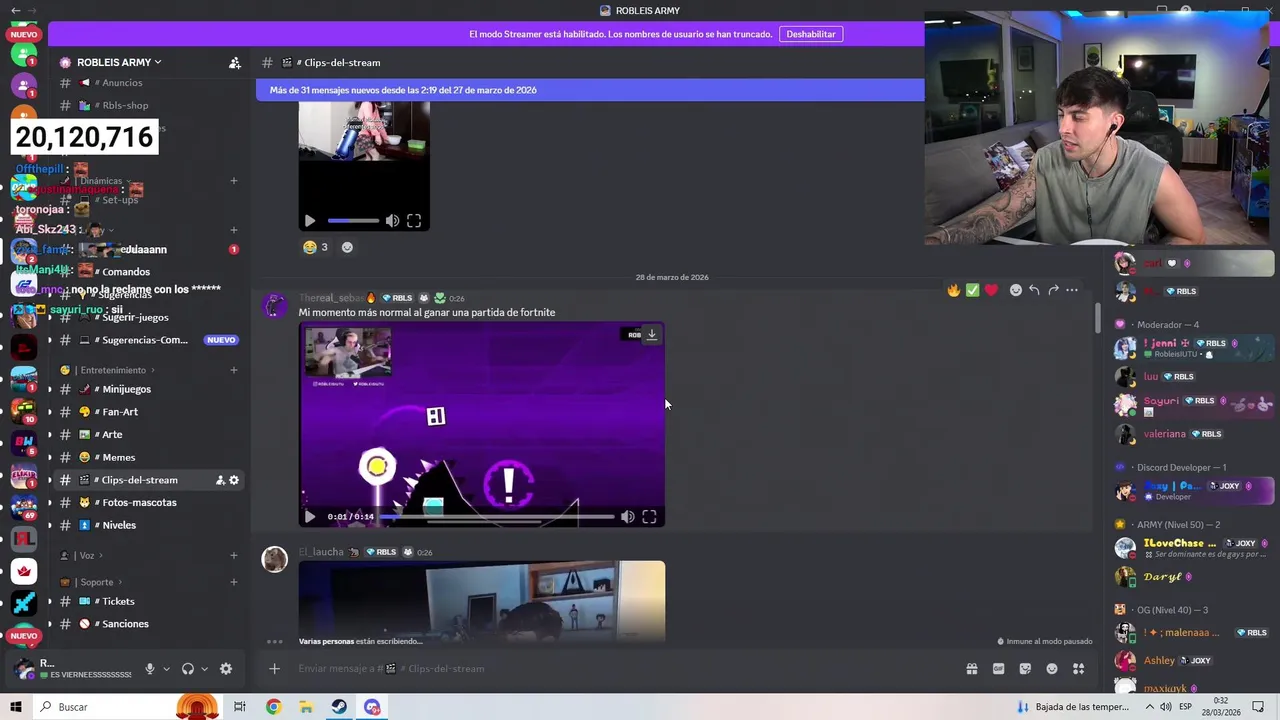Open the Fotos-mascotas channel
This screenshot has height=720, width=1280.
139,503
